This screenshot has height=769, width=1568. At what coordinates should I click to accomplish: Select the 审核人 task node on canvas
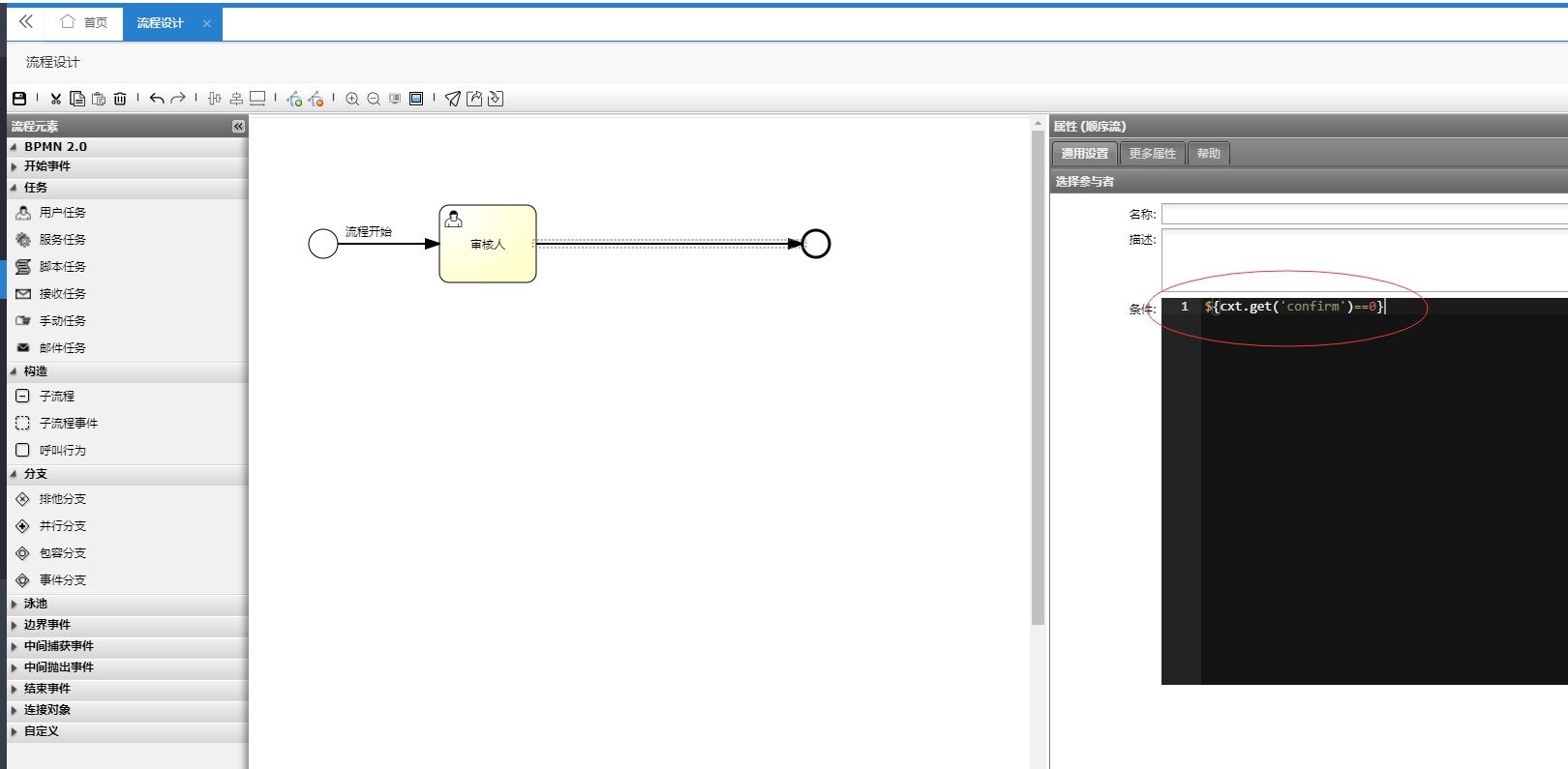488,244
